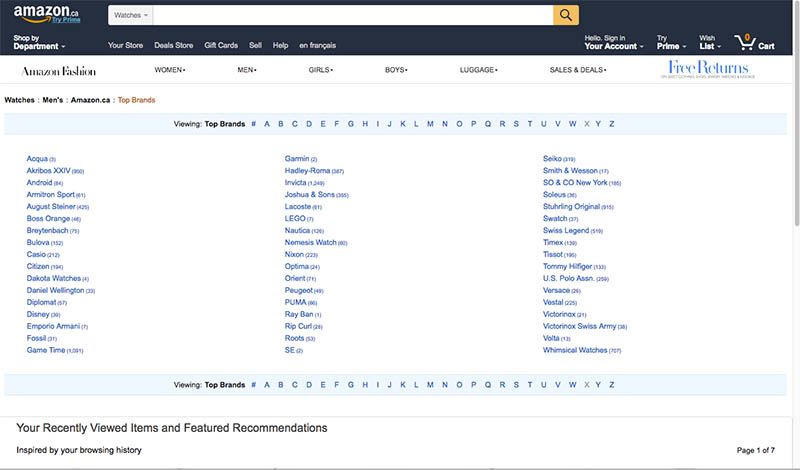Screen dimensions: 800x470
Task: Go to Amazon.ca home logo
Action: [46, 12]
